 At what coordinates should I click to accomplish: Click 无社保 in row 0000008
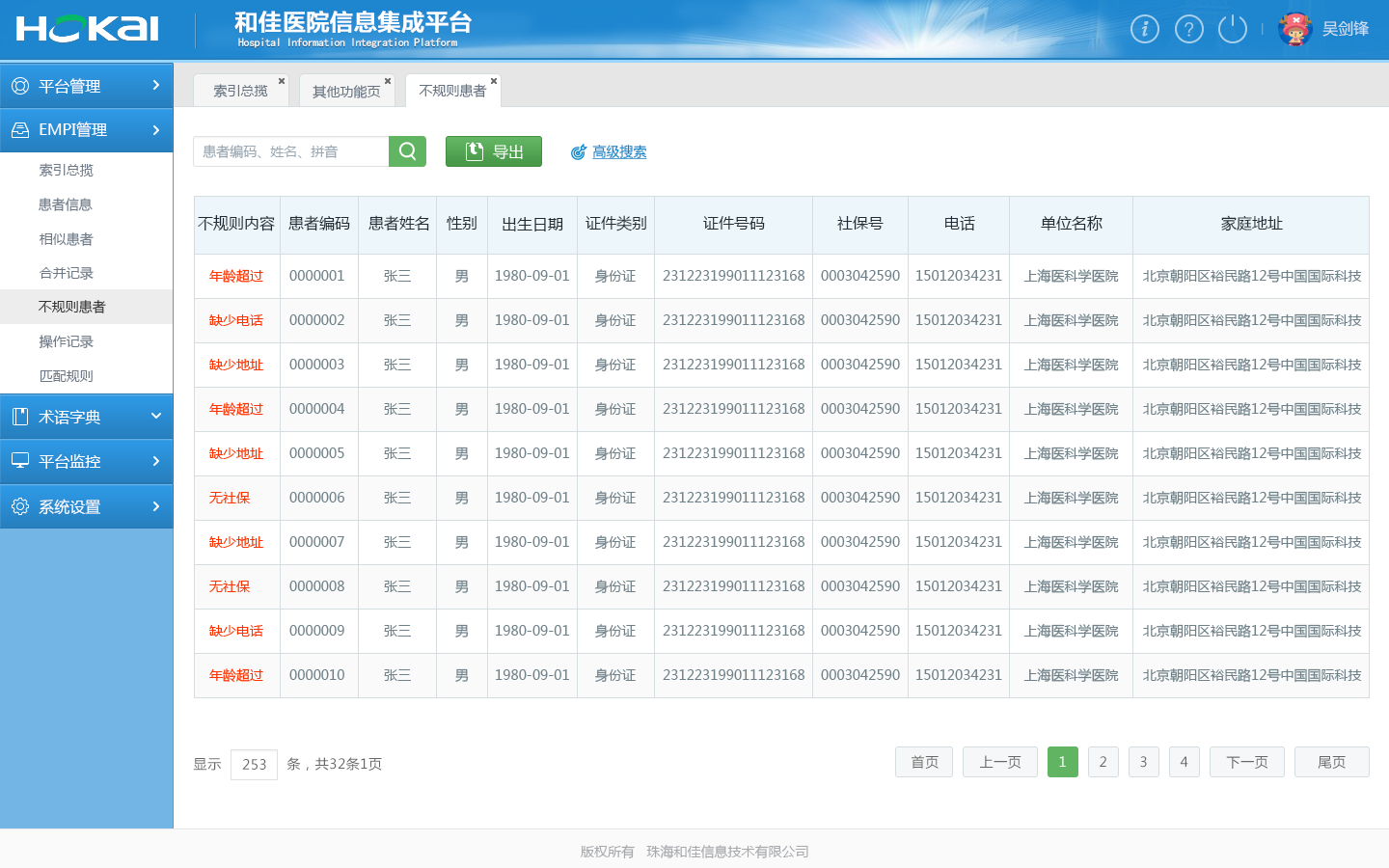[230, 586]
